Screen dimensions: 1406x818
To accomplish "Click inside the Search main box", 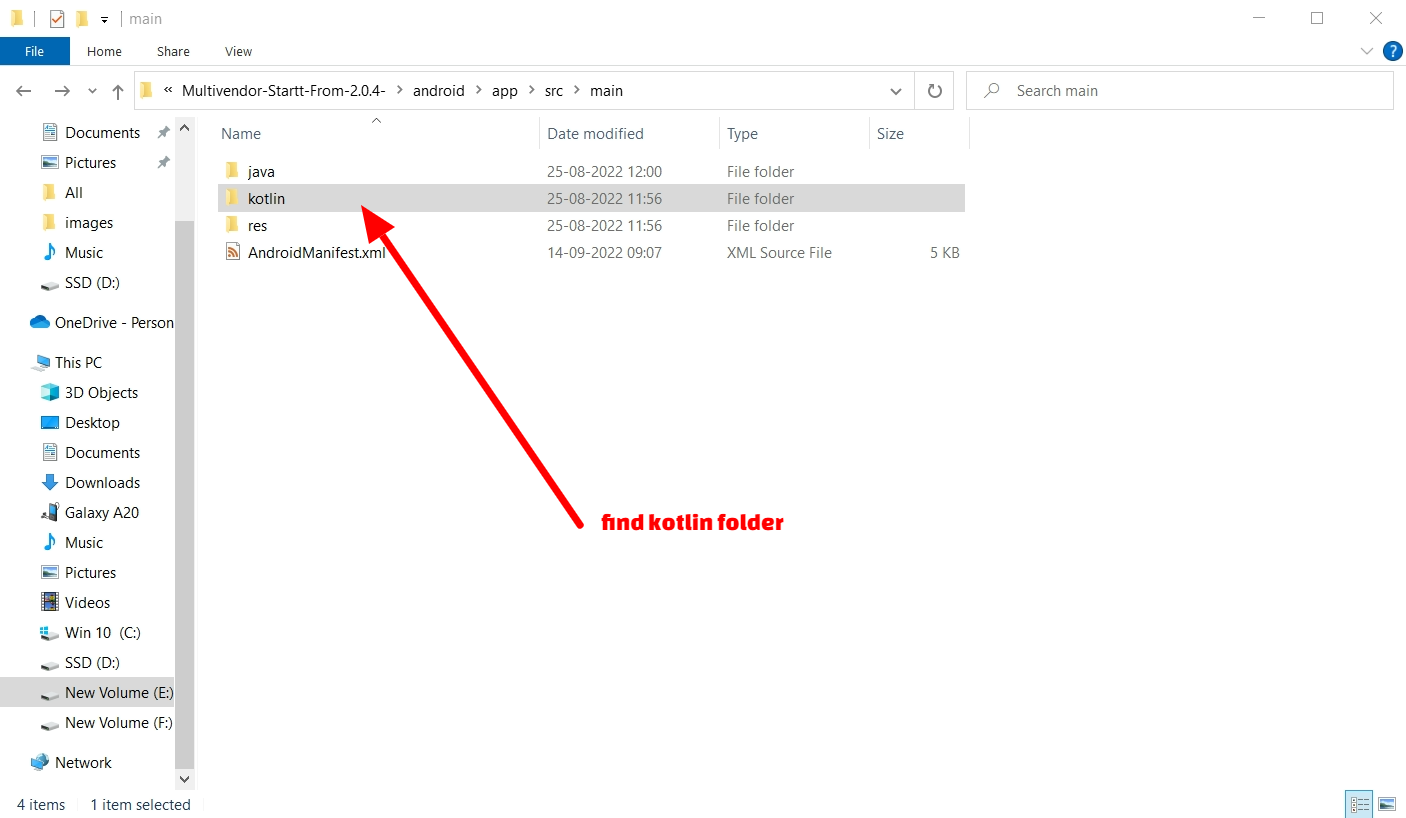I will pos(1190,91).
